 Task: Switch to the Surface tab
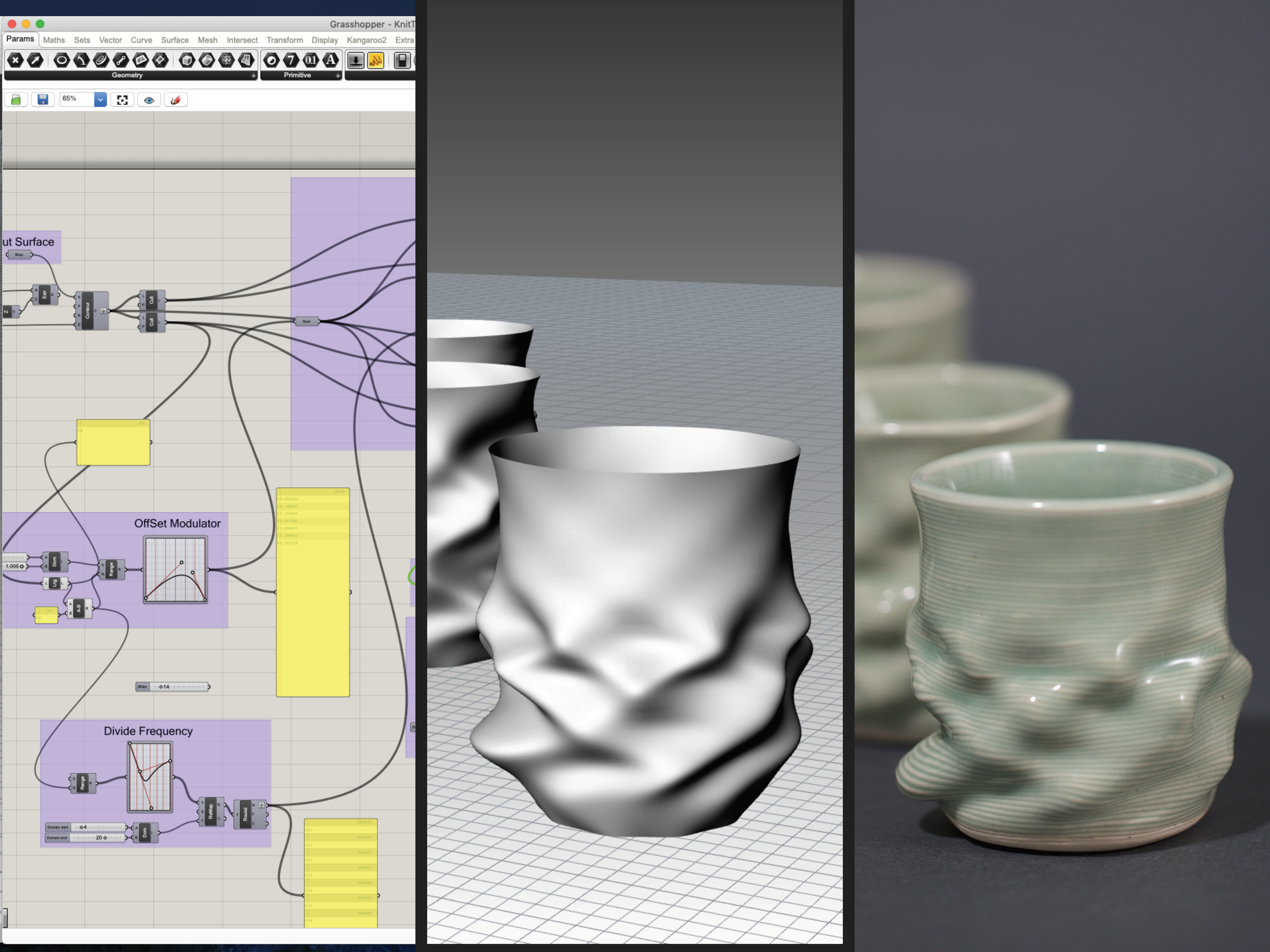click(175, 40)
